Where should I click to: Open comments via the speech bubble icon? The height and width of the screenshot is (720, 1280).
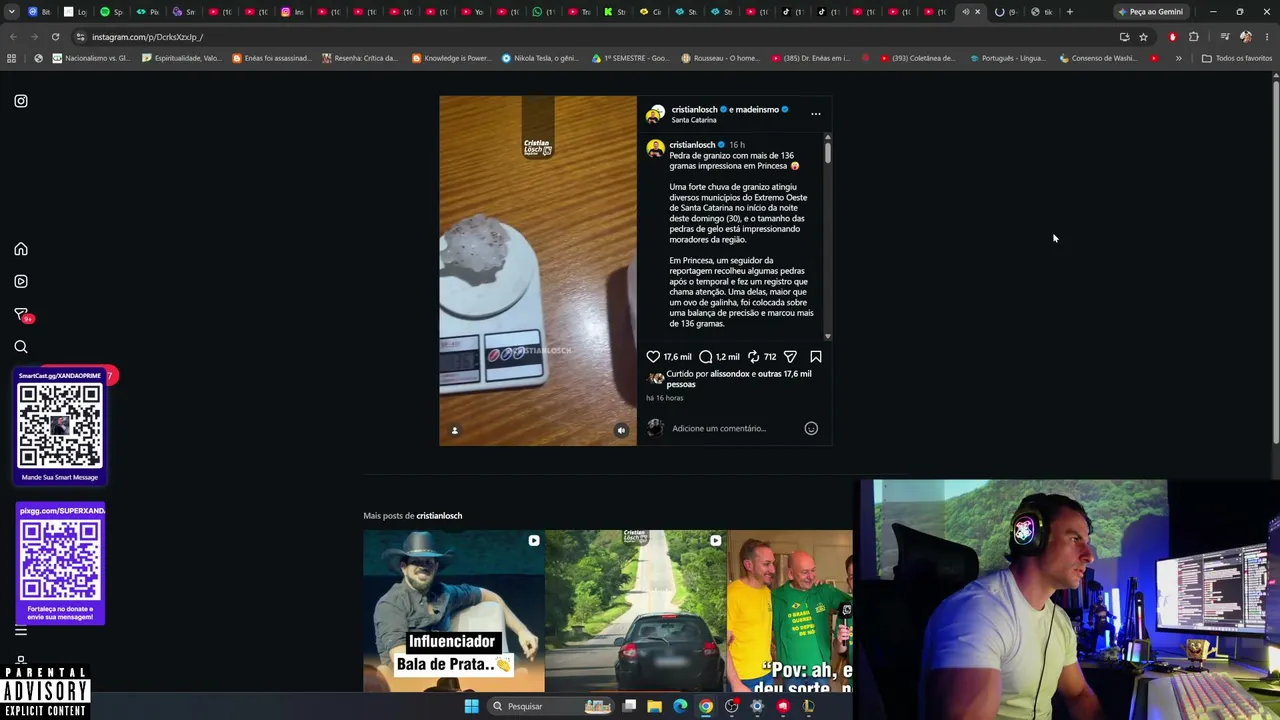point(706,356)
